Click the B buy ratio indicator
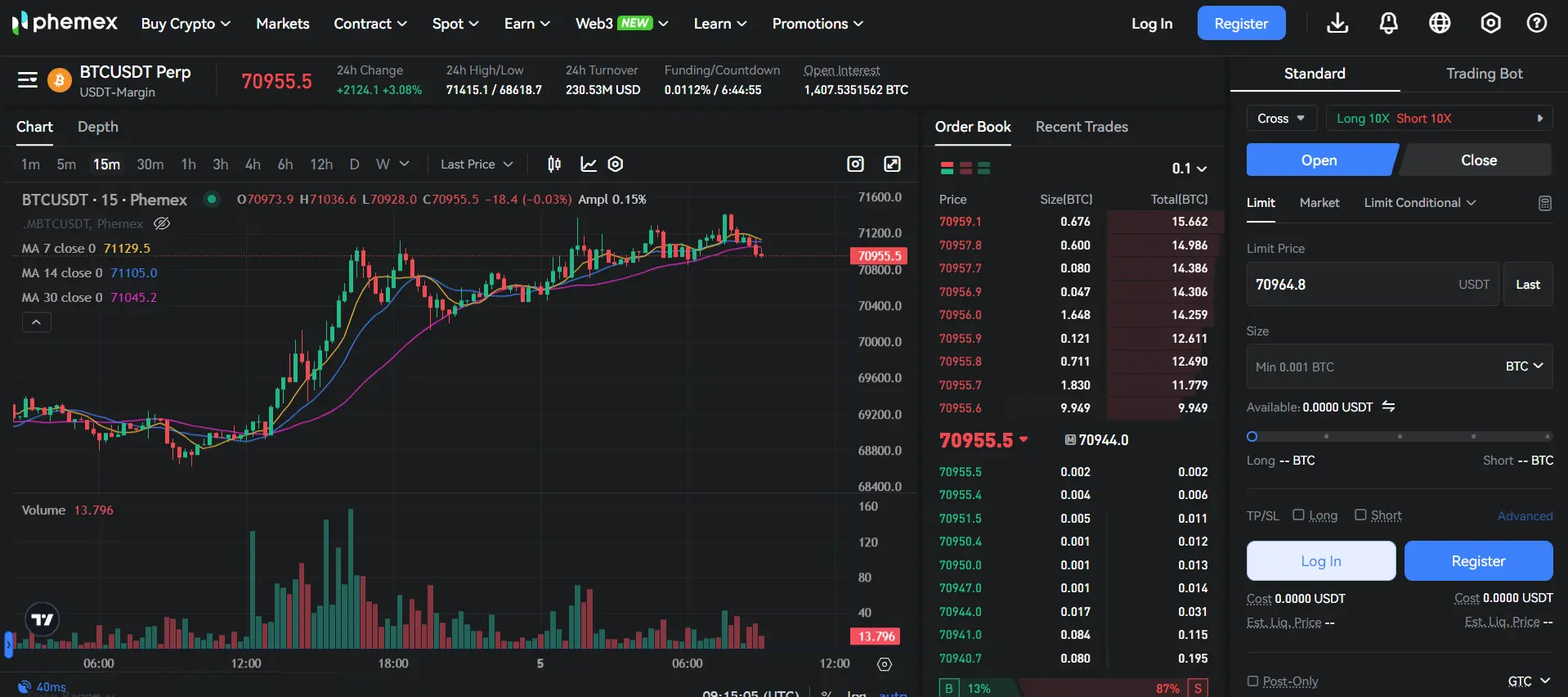The image size is (1568, 697). tap(949, 688)
